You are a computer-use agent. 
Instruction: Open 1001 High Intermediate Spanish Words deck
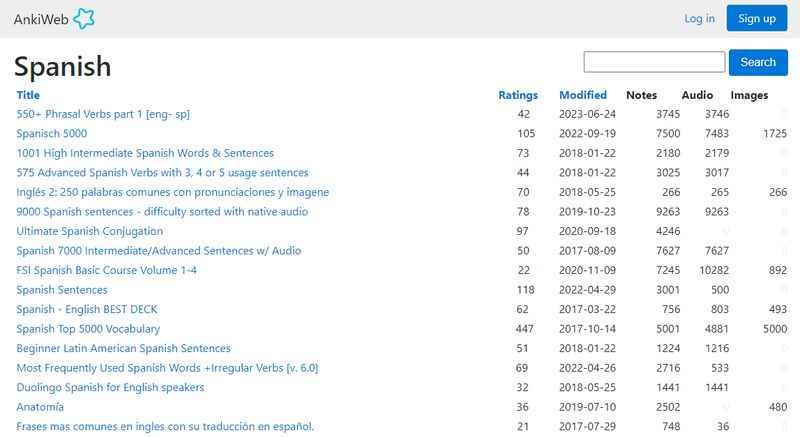(x=145, y=153)
